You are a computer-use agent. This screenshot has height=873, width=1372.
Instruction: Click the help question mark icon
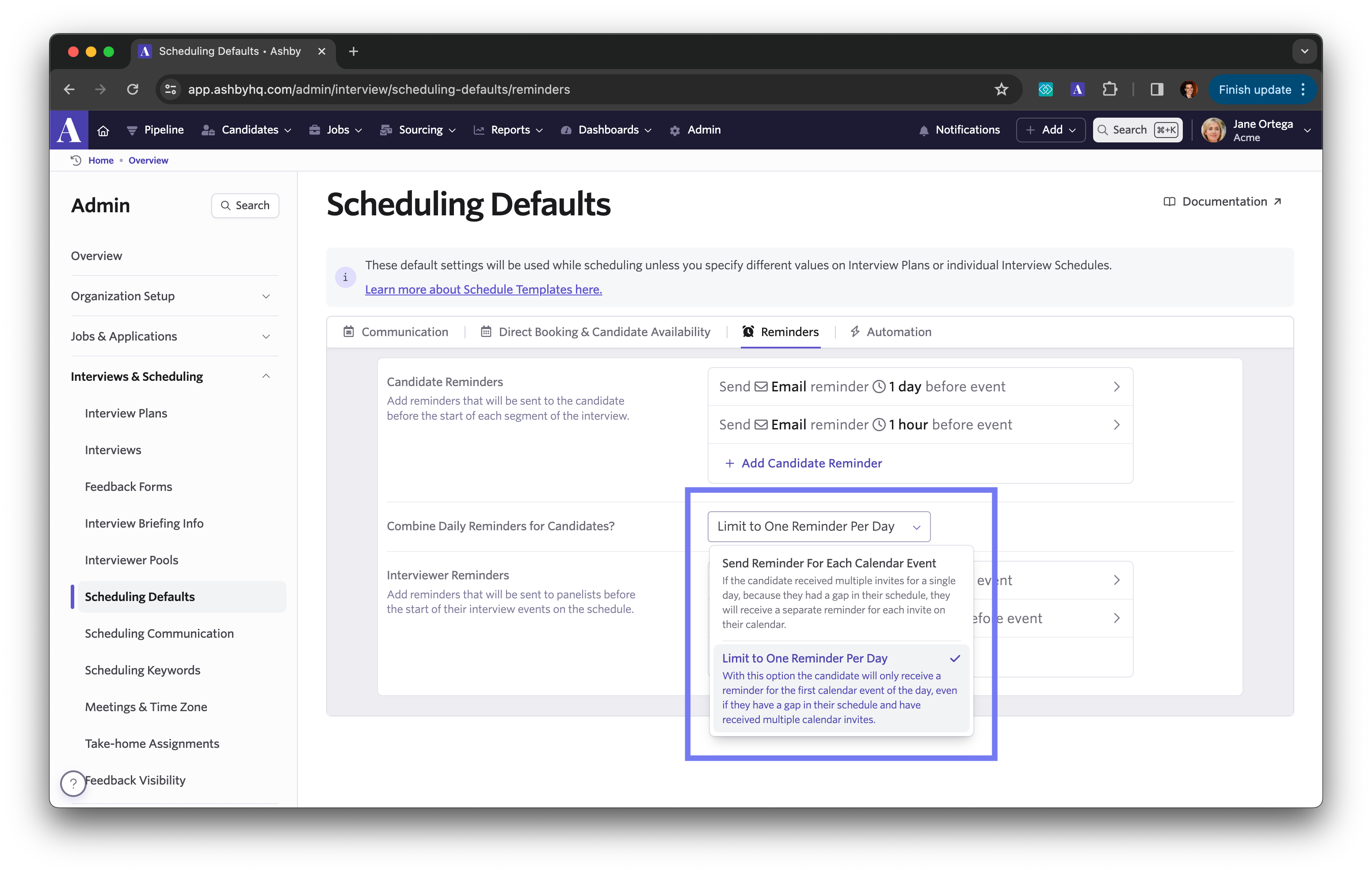[73, 783]
